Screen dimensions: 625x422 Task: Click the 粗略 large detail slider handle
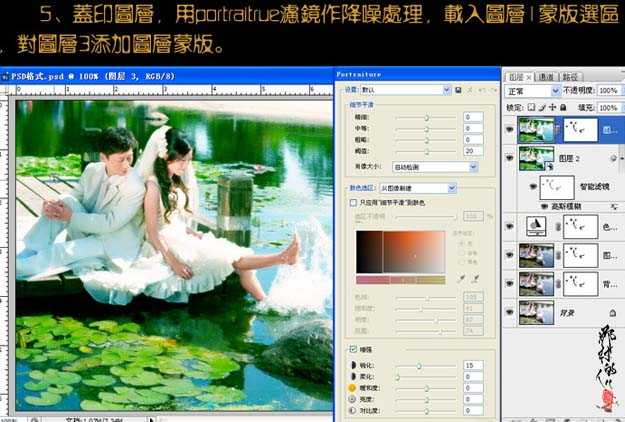[x=426, y=140]
